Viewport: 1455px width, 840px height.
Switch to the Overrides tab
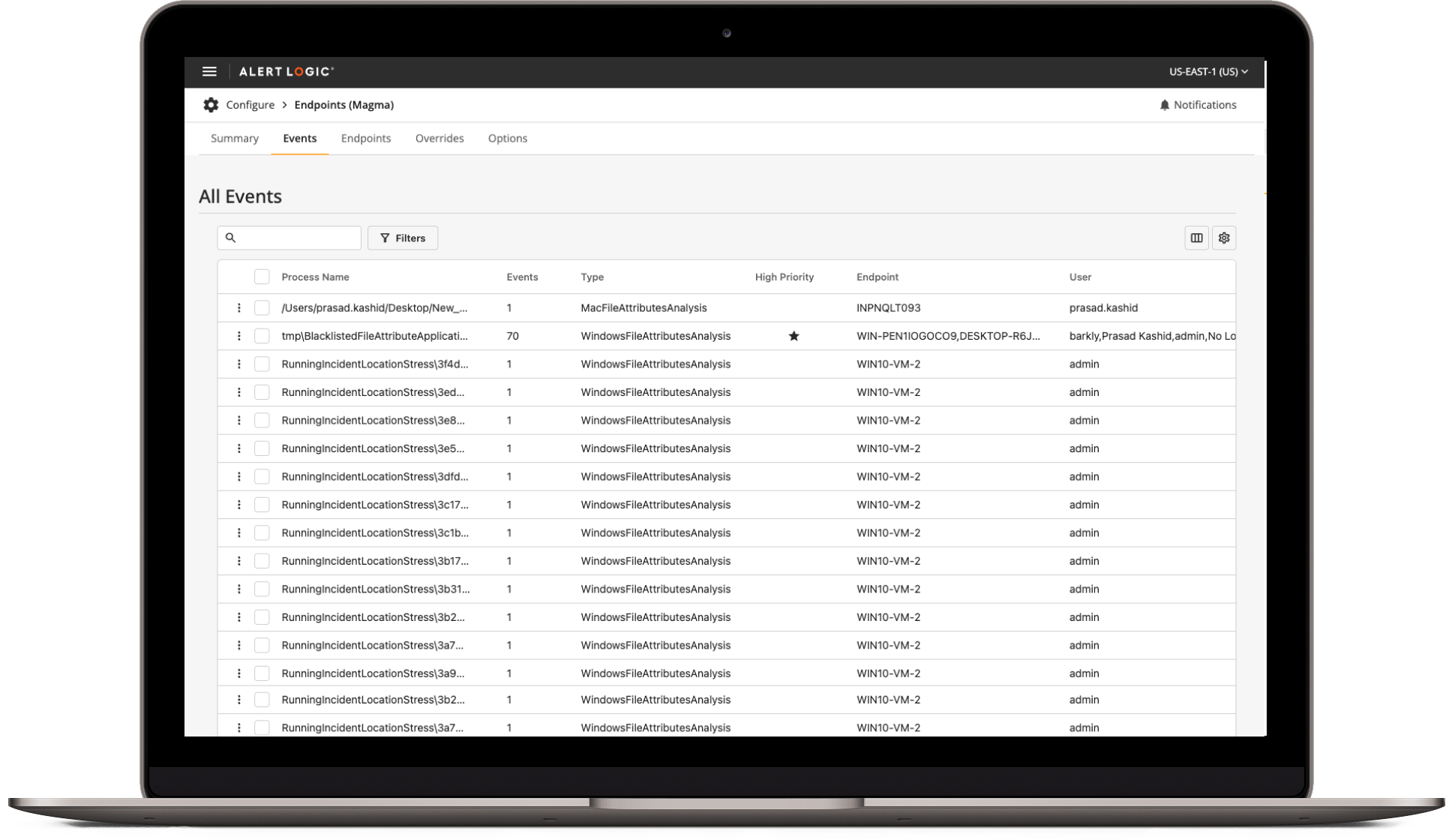pyautogui.click(x=439, y=138)
